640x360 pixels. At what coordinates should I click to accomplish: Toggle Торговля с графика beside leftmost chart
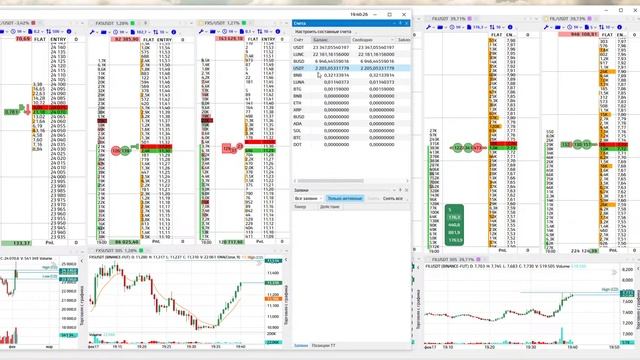point(82,305)
